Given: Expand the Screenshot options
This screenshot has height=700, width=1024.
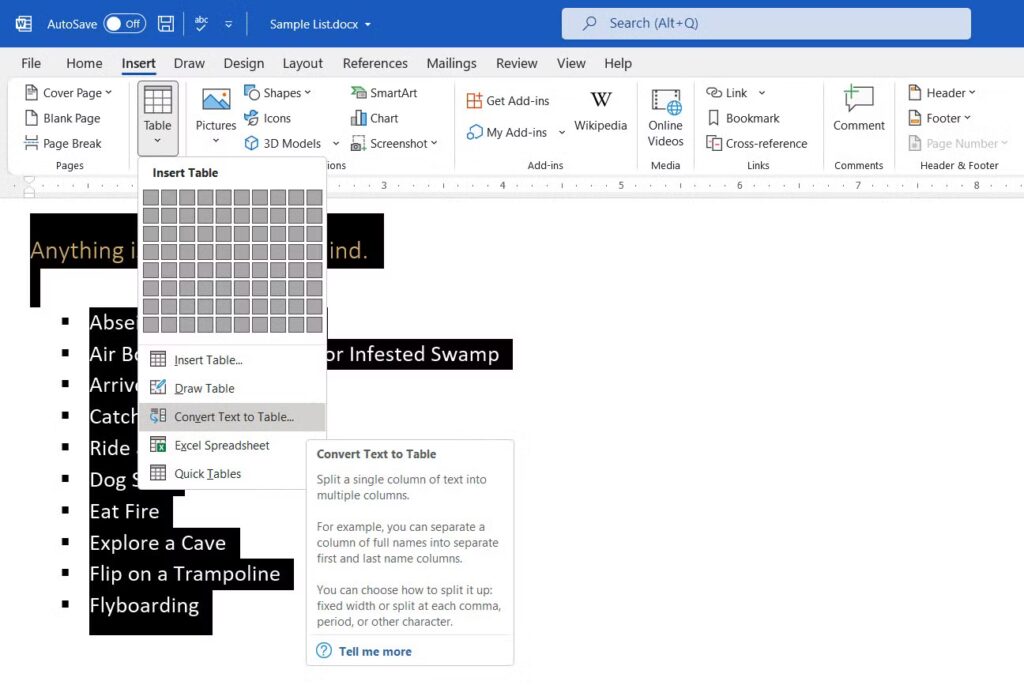Looking at the screenshot, I should [x=396, y=143].
